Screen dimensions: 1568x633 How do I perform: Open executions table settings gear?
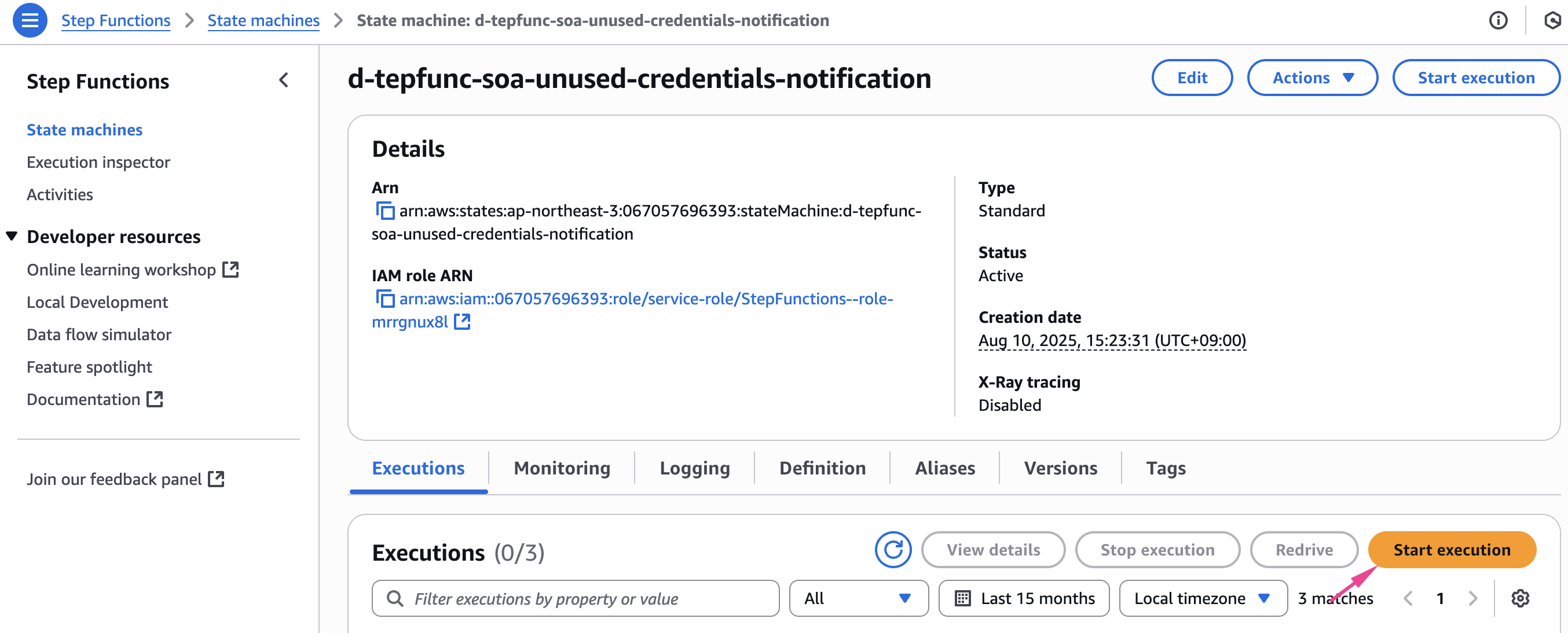coord(1520,598)
